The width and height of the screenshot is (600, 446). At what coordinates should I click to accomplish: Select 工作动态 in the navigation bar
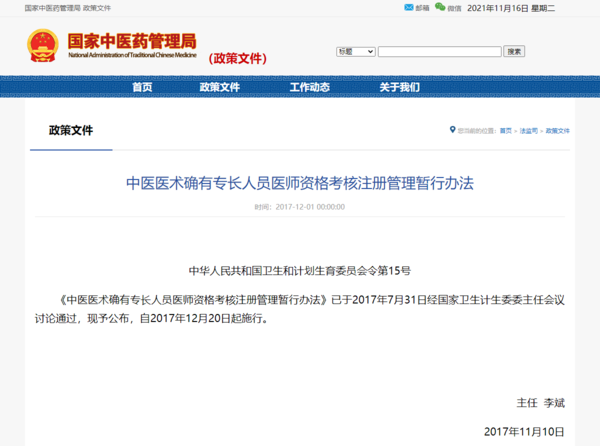(309, 87)
